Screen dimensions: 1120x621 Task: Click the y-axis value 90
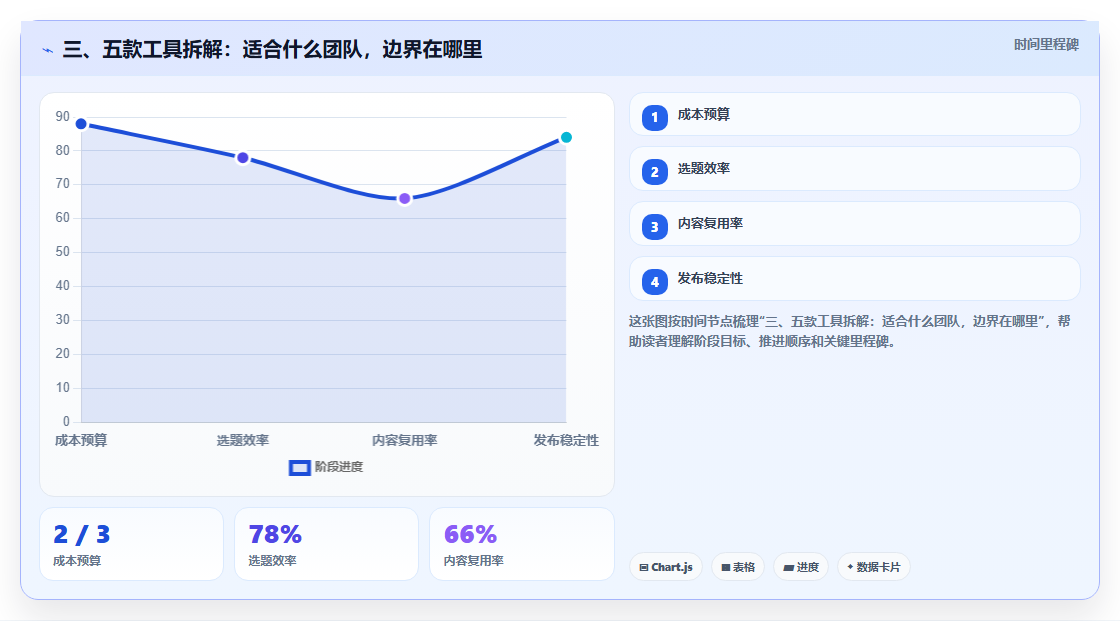pos(63,116)
